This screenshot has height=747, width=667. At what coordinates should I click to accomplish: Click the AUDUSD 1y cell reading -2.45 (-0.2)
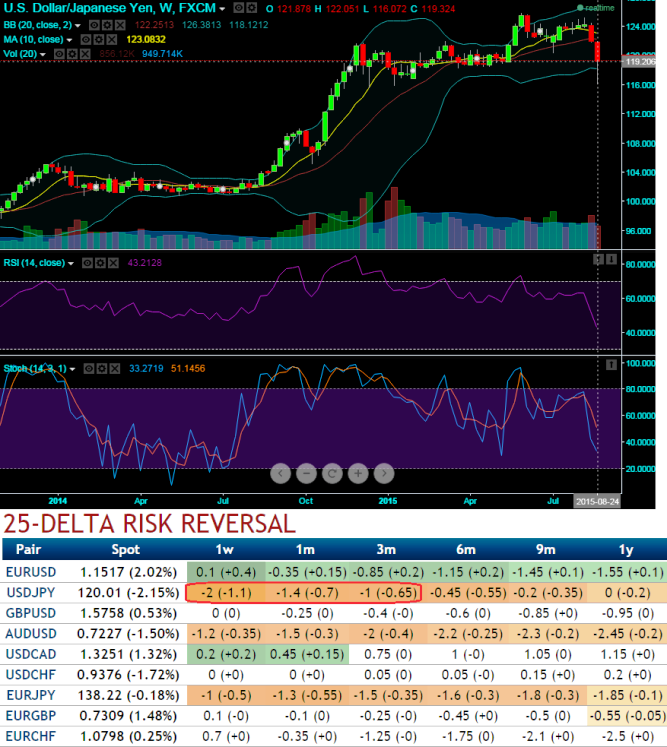[627, 634]
